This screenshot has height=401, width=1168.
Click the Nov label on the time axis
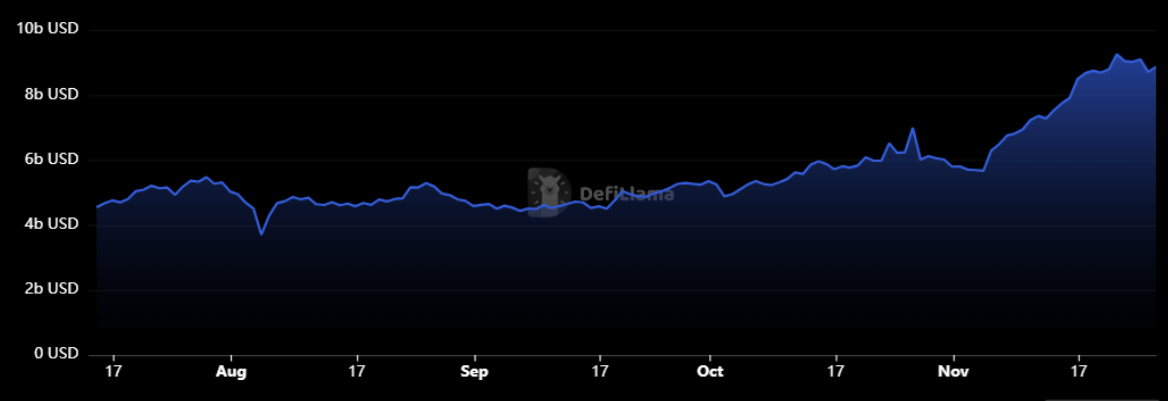954,372
